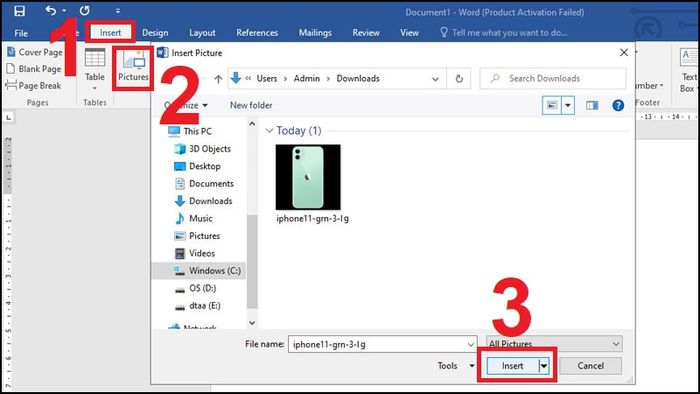Open the All Pictures file type dropdown
This screenshot has width=700, height=394.
point(554,344)
